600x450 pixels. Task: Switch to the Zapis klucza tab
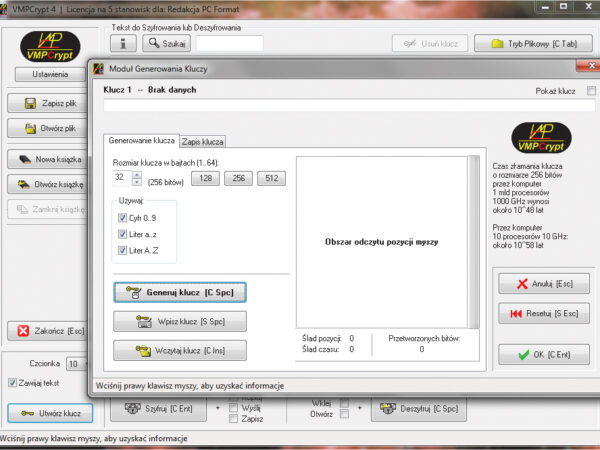tap(203, 142)
